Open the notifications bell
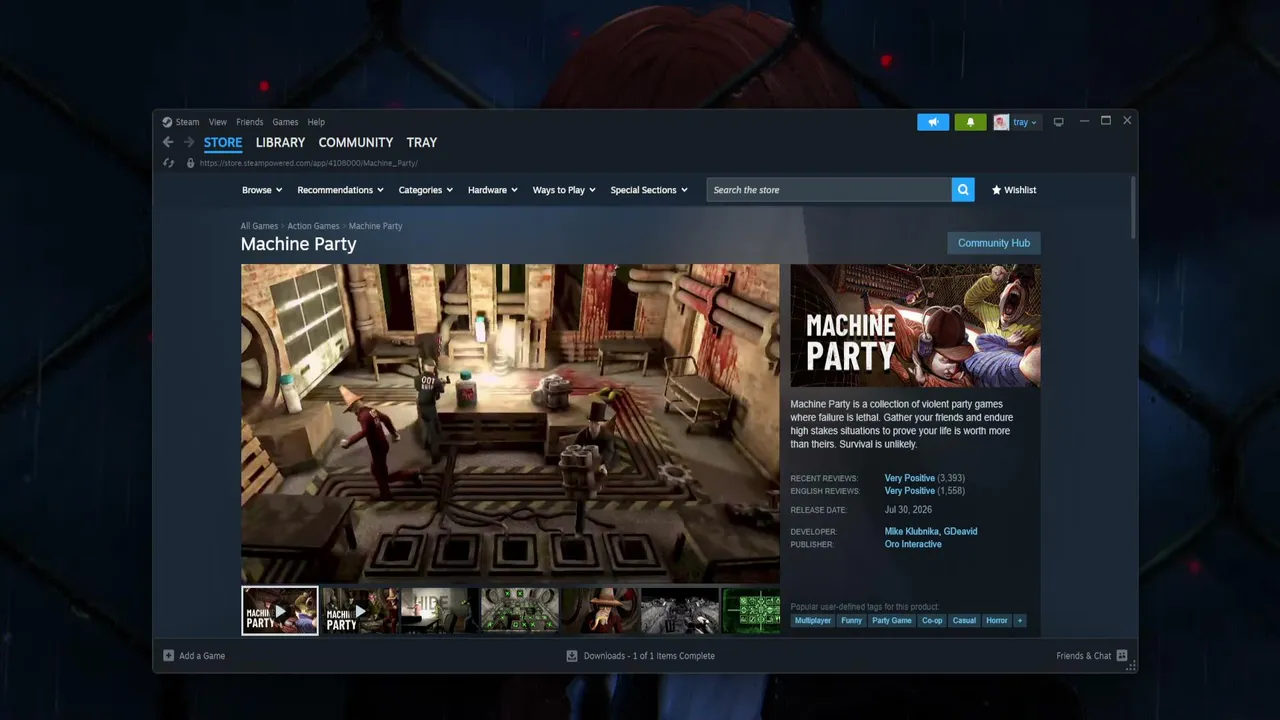Screen dimensions: 1280x720 point(970,122)
